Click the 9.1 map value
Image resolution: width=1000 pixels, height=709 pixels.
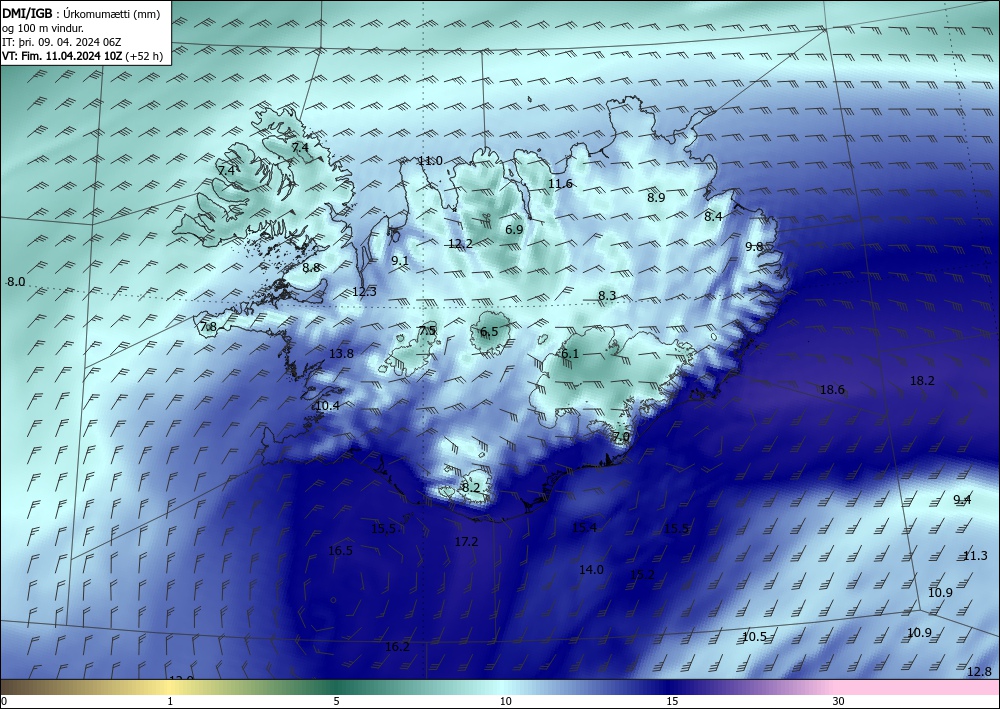[400, 260]
